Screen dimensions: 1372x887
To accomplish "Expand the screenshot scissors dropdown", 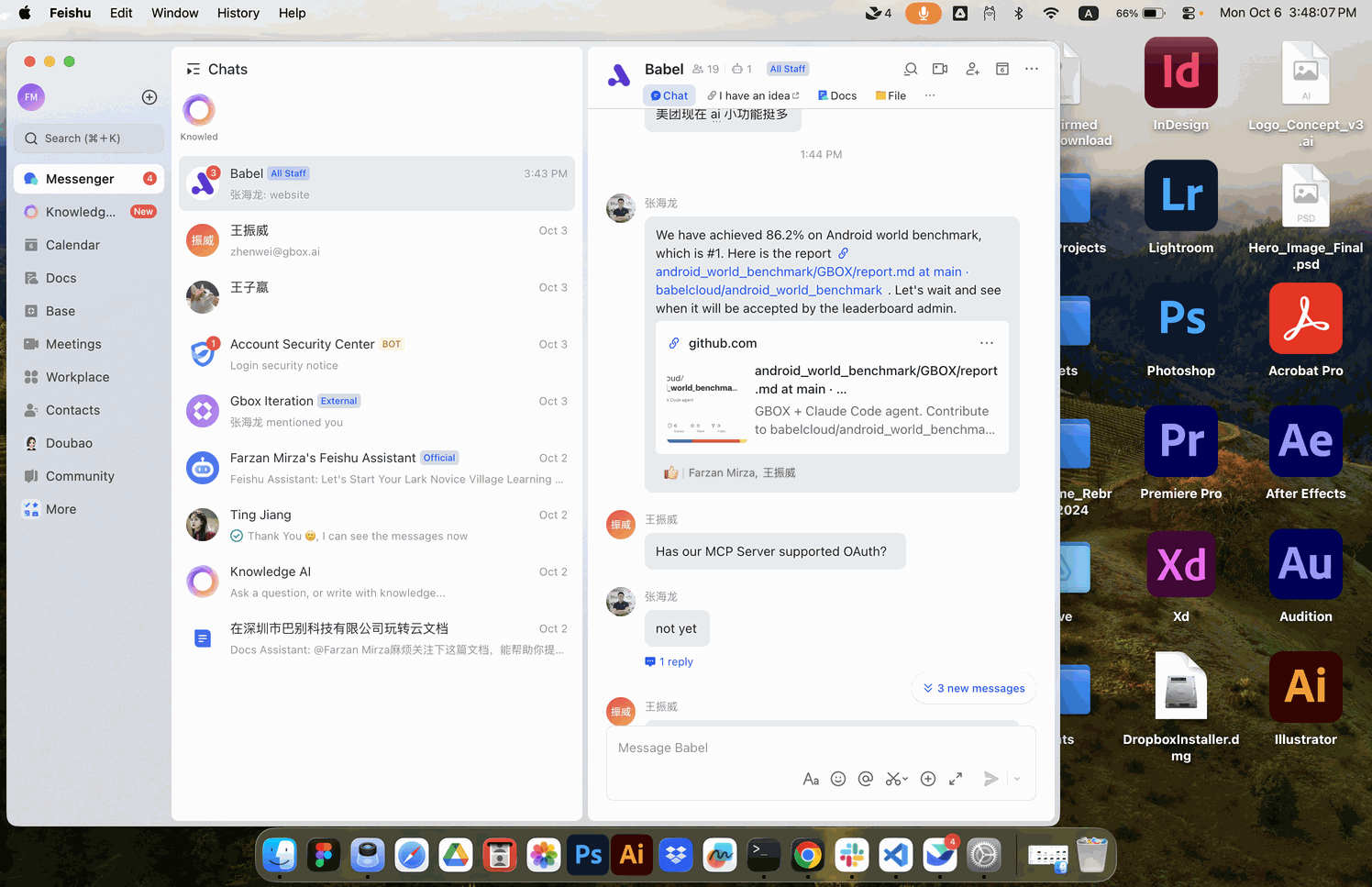I will [x=905, y=780].
